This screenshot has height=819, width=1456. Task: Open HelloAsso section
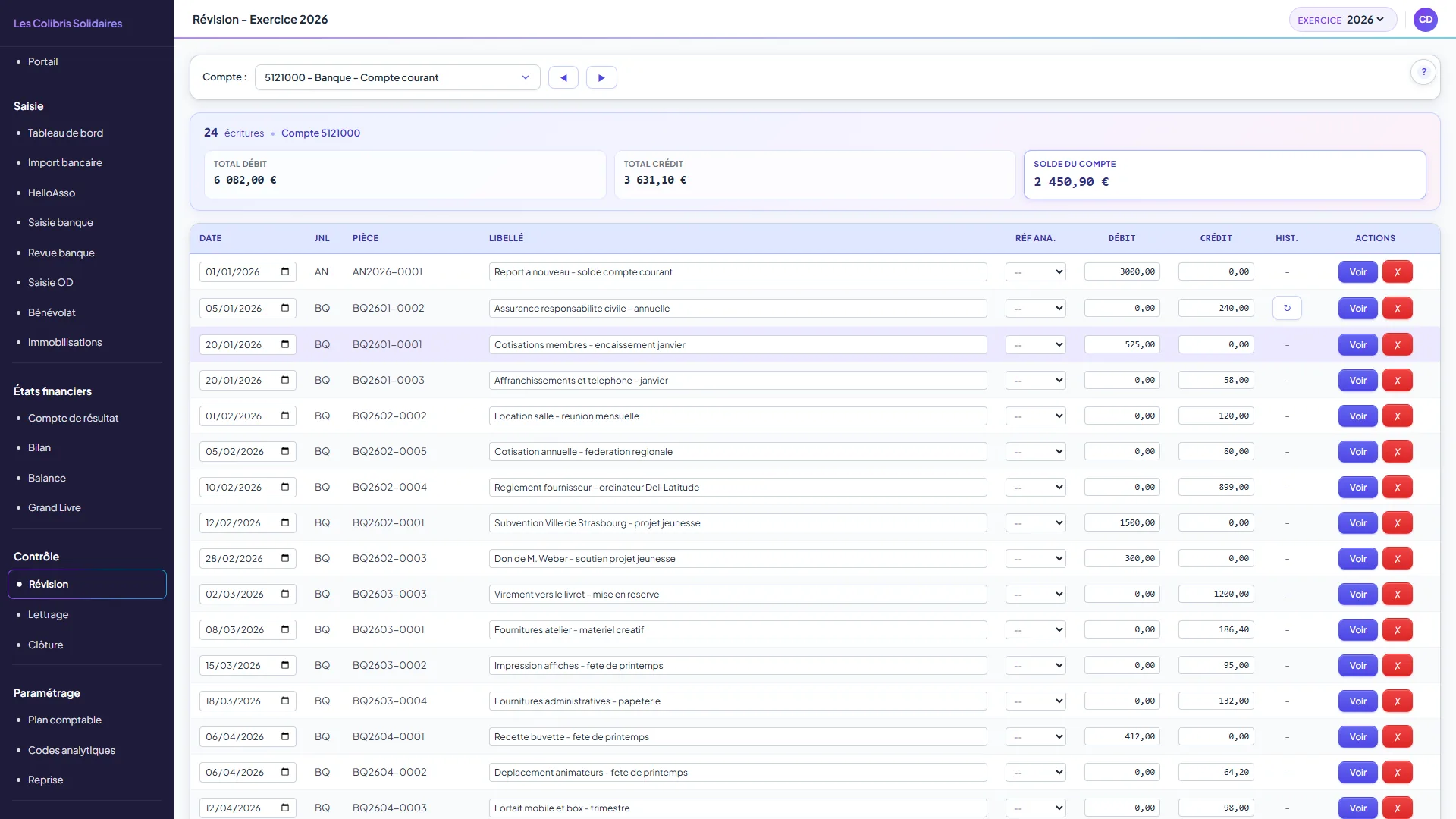52,193
